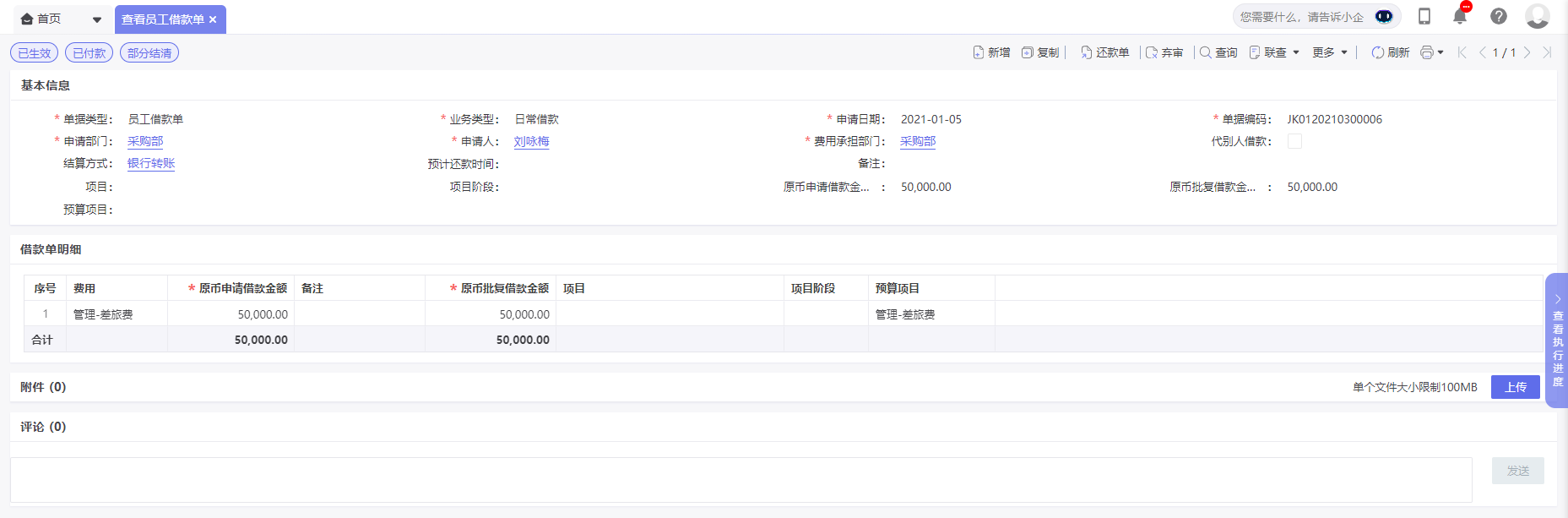Expand the 首页 tab dropdown arrow

point(97,19)
